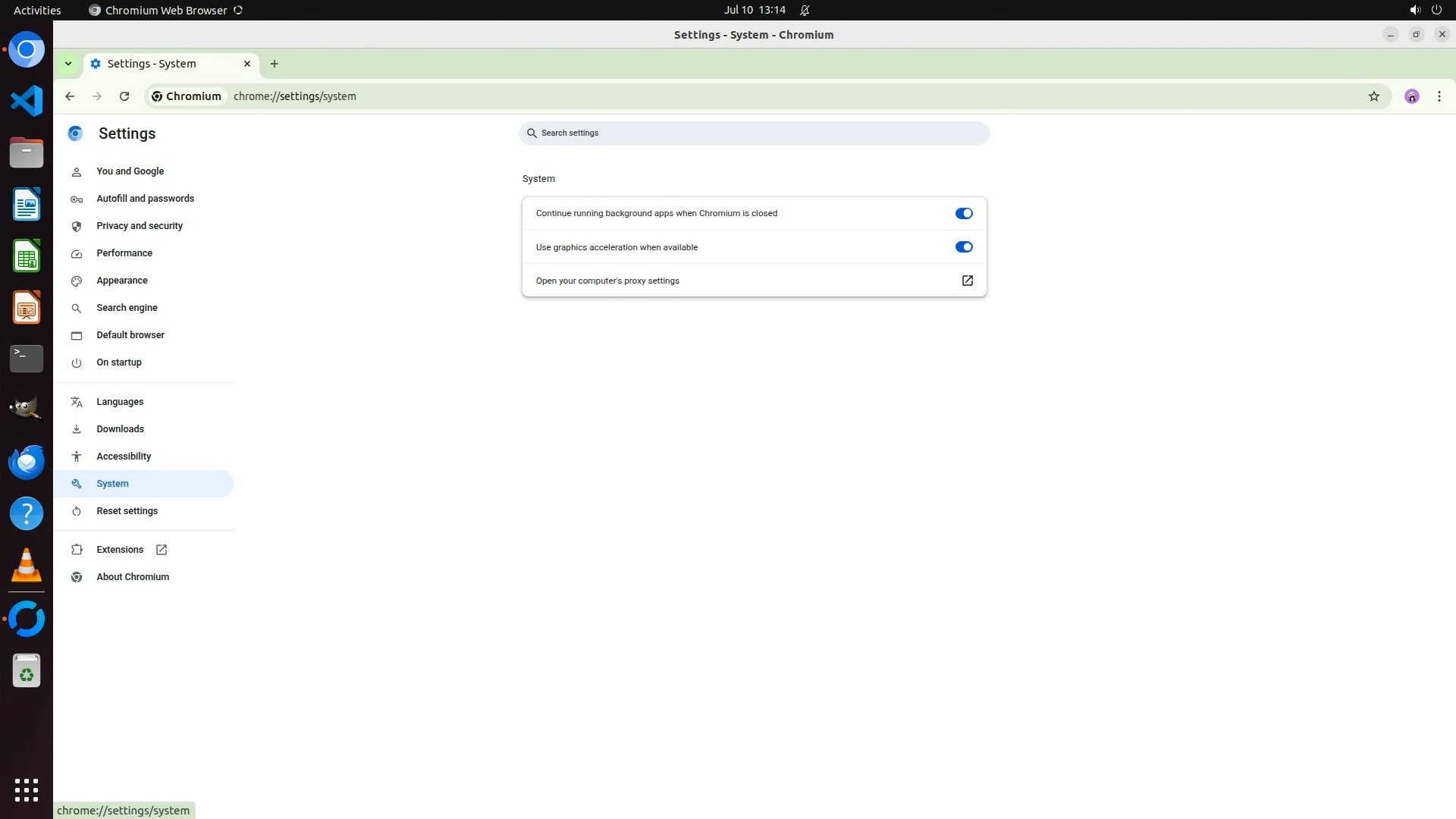Viewport: 1456px width, 819px height.
Task: Open the Chromium three-dot menu
Action: pos(1439,96)
